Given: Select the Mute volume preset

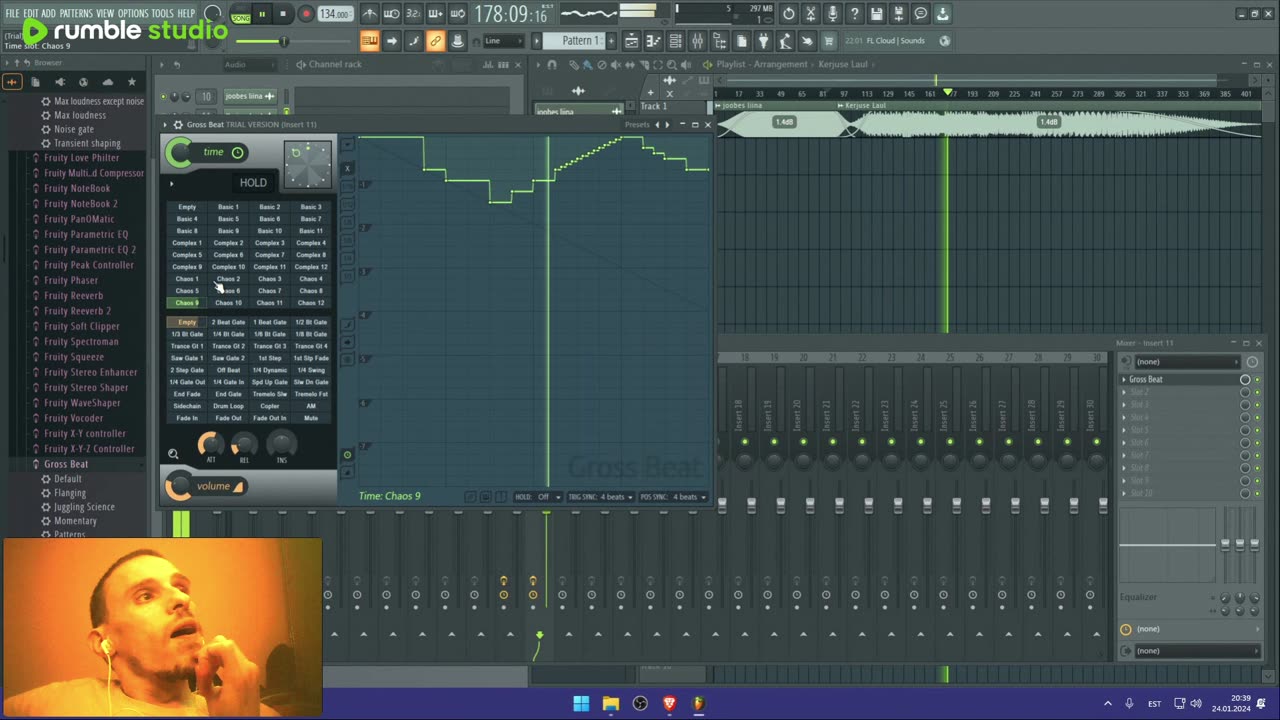Looking at the screenshot, I should pos(311,419).
